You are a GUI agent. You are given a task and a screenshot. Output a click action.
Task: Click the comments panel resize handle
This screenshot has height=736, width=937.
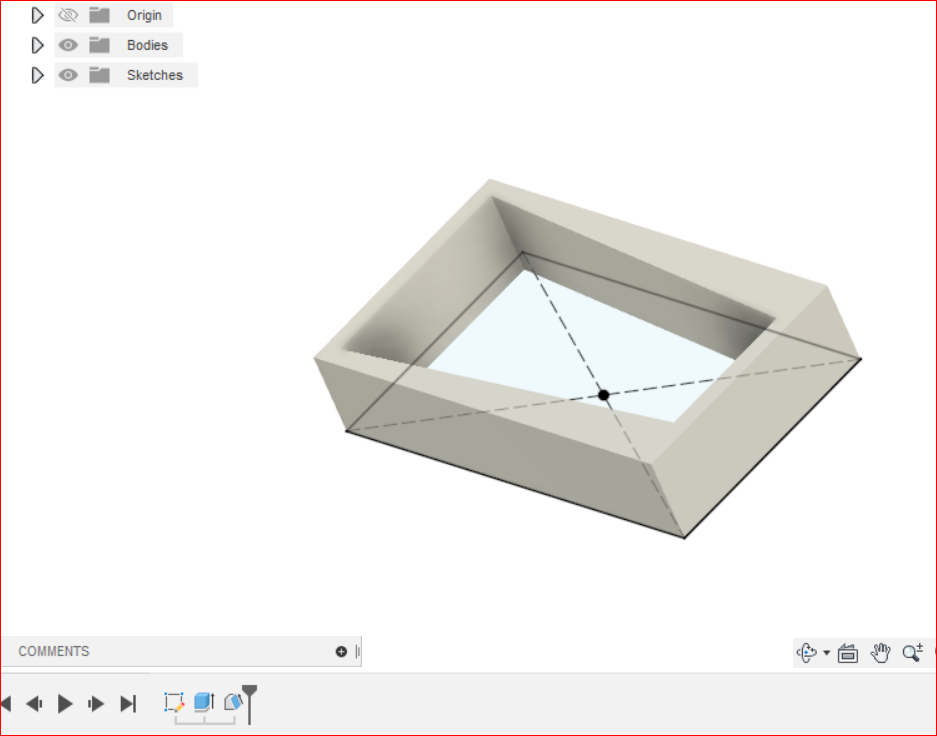pos(357,651)
